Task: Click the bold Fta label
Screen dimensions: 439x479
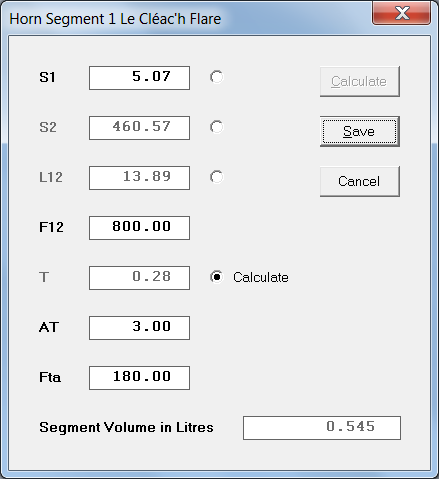Action: 50,377
